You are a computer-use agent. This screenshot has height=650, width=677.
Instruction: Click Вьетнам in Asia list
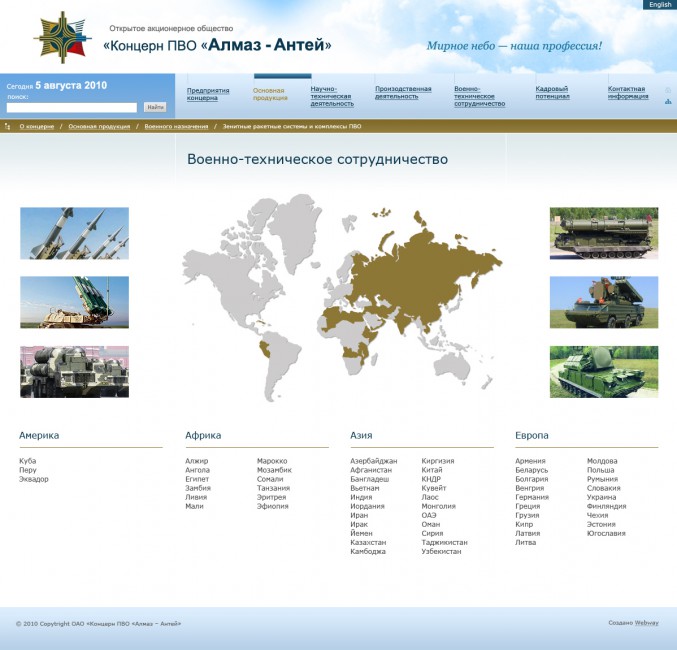[x=365, y=488]
